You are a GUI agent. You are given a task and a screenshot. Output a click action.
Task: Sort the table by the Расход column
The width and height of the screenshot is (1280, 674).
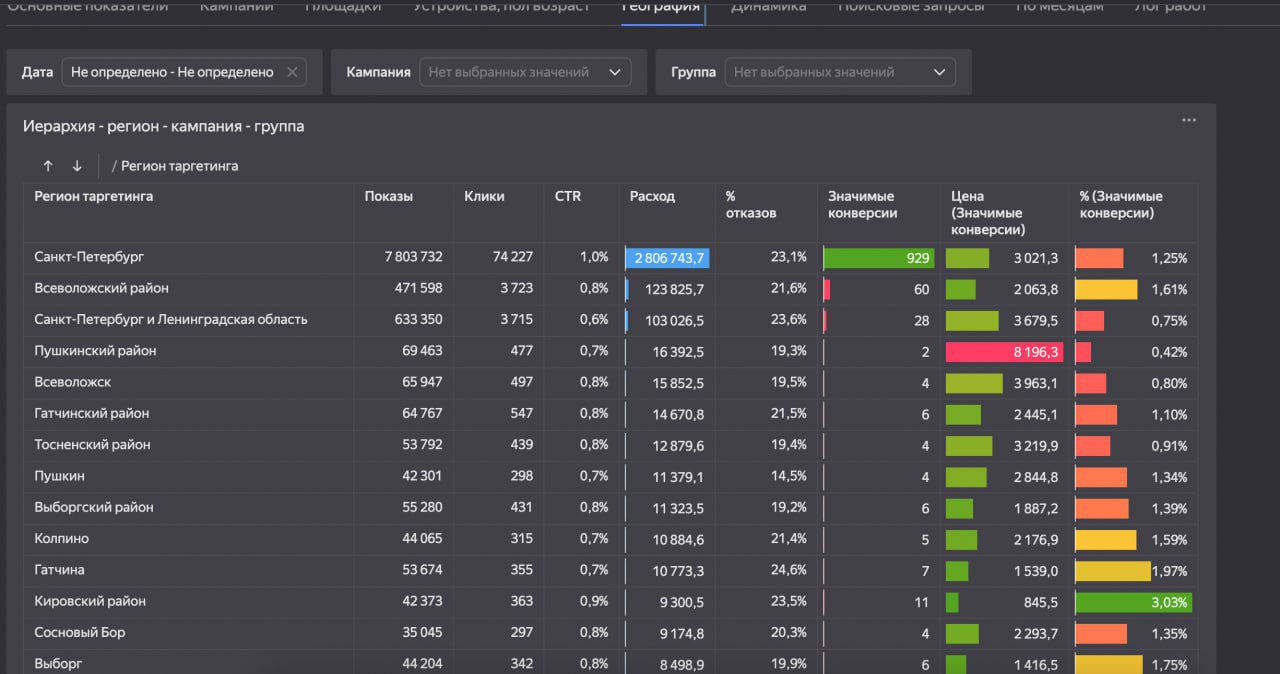651,196
